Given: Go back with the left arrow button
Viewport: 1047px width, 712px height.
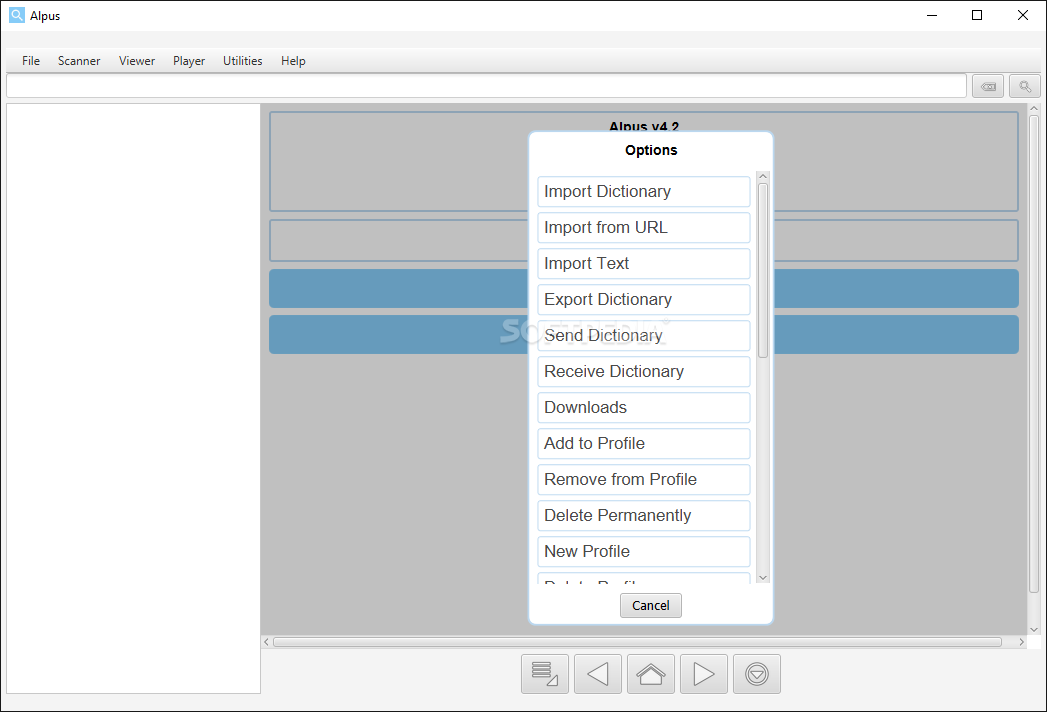Looking at the screenshot, I should click(x=598, y=674).
